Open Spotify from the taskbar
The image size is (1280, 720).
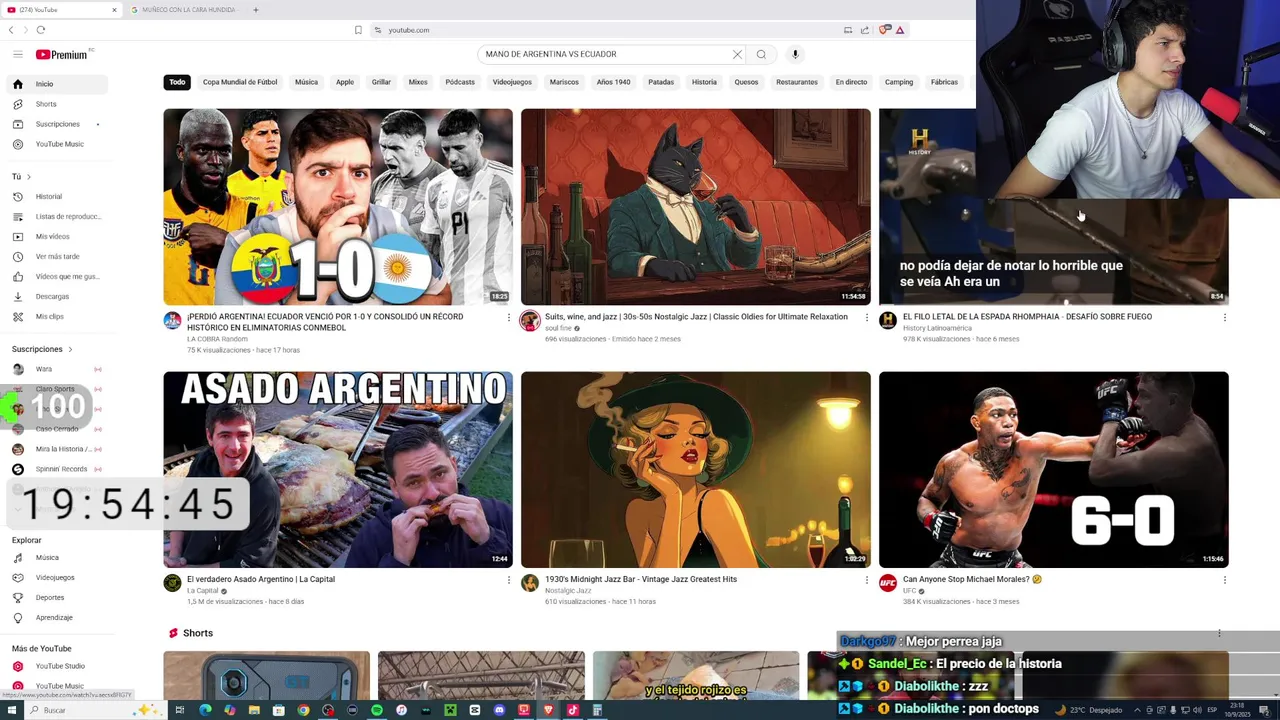click(377, 710)
